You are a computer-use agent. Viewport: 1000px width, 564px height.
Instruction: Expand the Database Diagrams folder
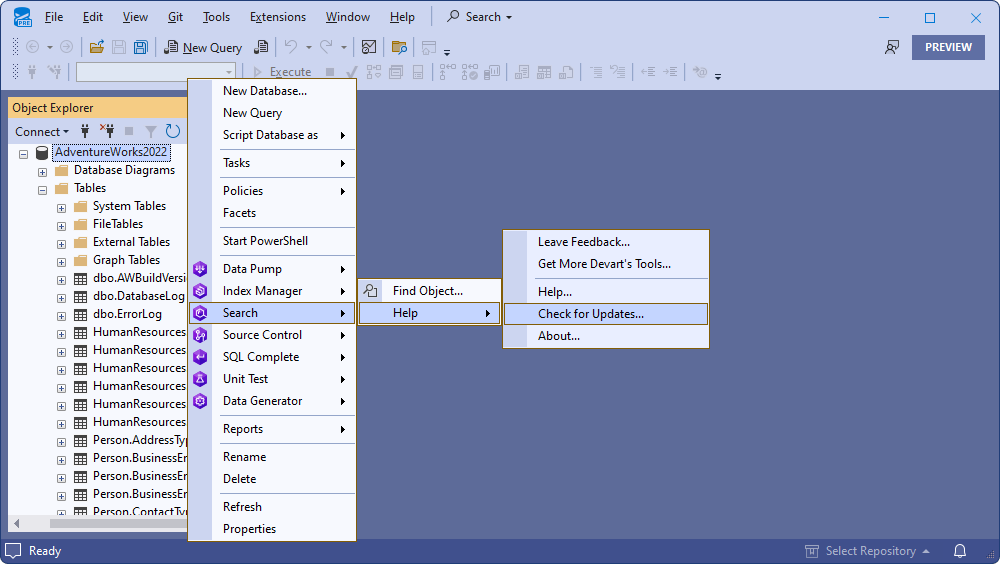click(43, 171)
